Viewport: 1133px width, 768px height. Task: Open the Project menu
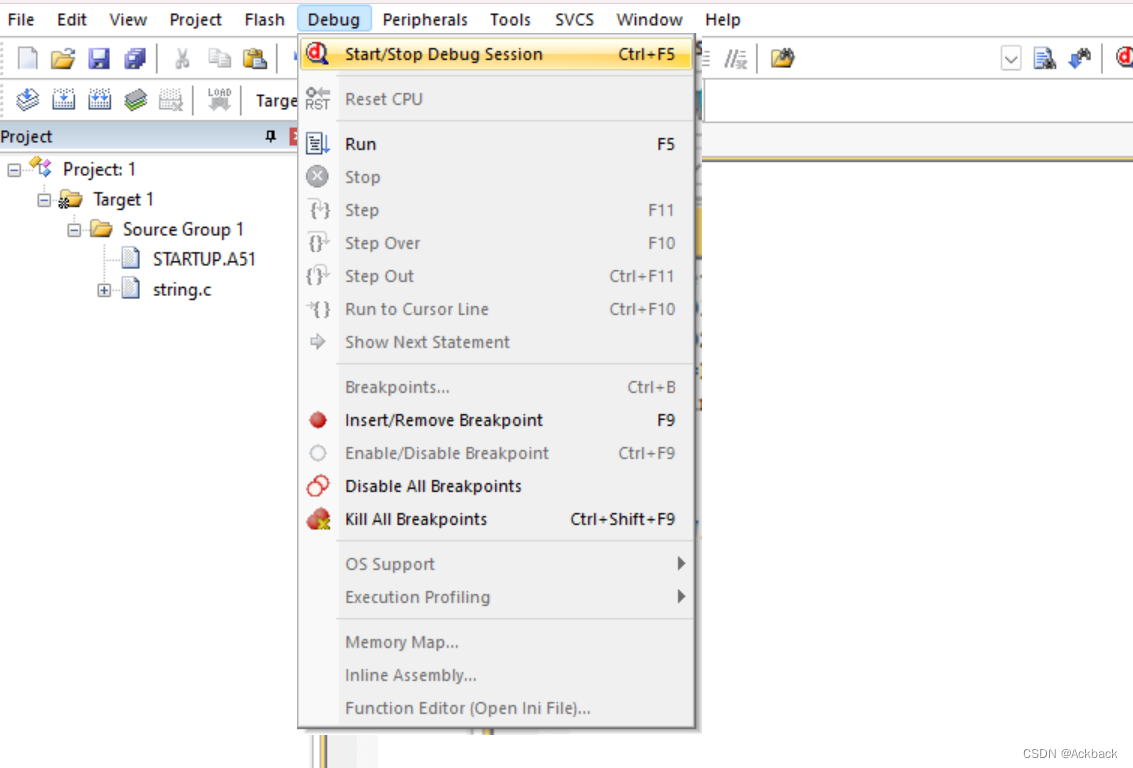click(195, 20)
